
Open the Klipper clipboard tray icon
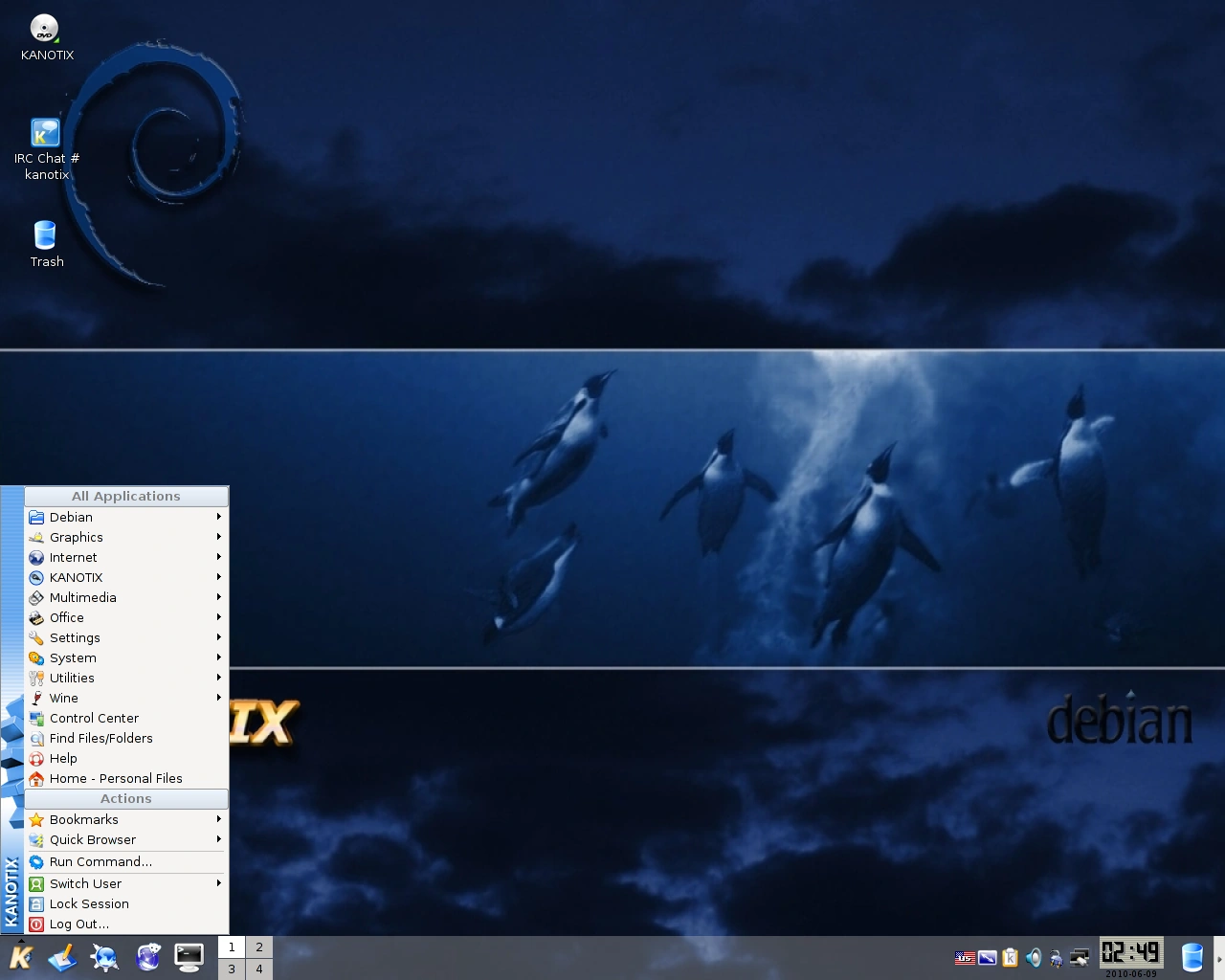click(x=1010, y=957)
